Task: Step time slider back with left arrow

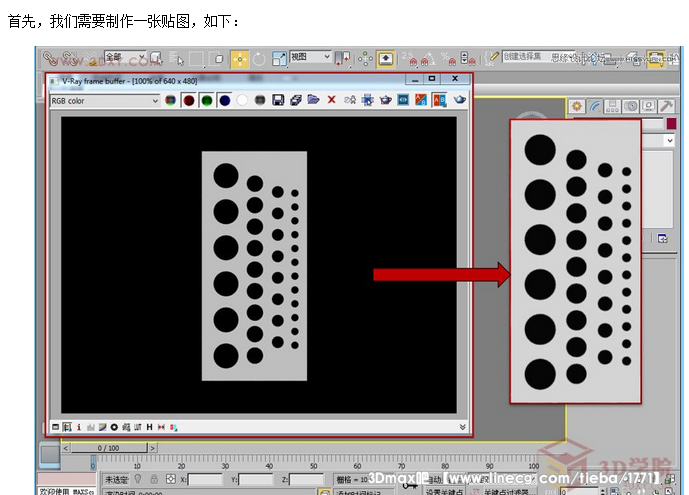Action: pyautogui.click(x=65, y=448)
